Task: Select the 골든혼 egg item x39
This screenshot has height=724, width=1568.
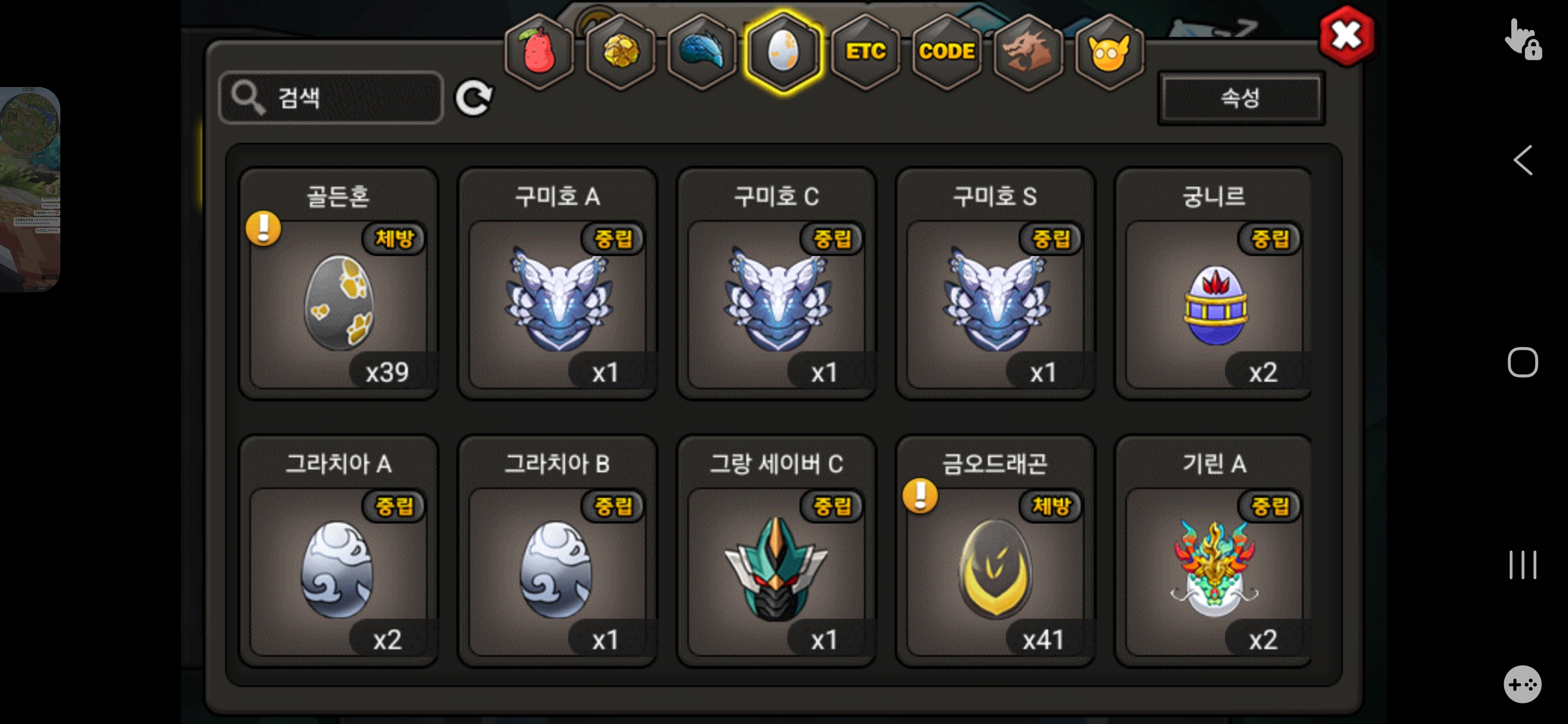Action: 338,284
